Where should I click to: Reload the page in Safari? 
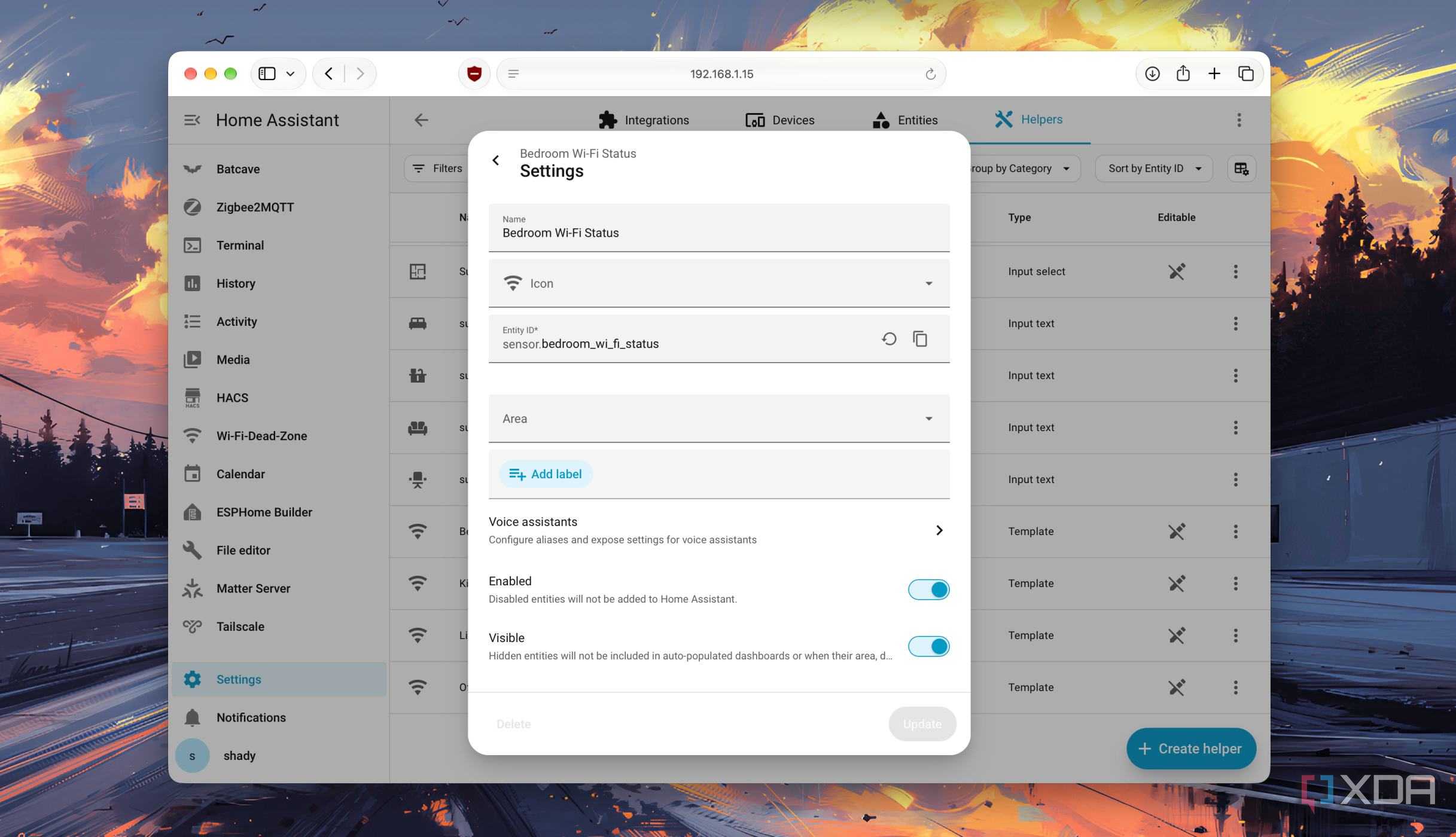[x=930, y=74]
